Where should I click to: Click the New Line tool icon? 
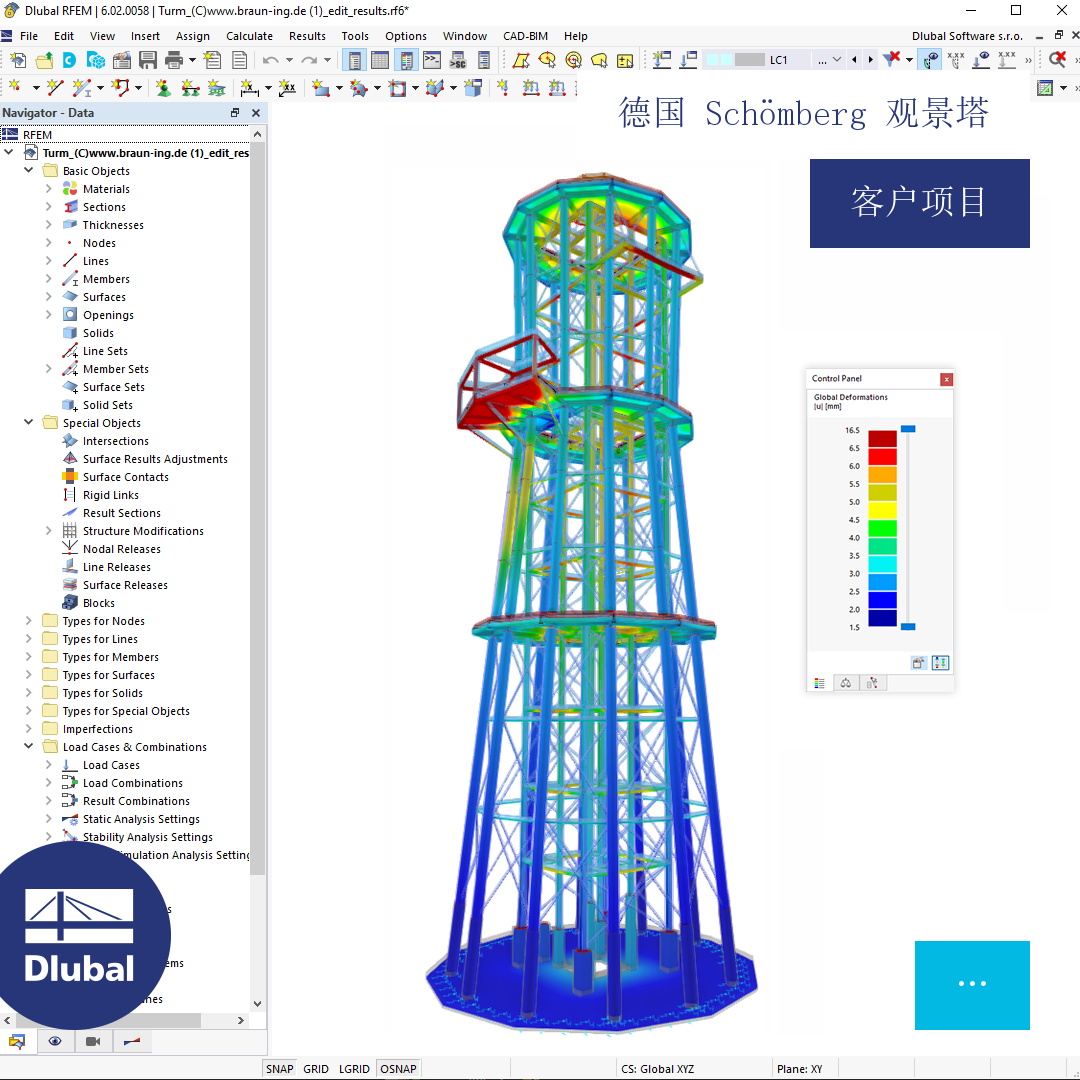54,87
